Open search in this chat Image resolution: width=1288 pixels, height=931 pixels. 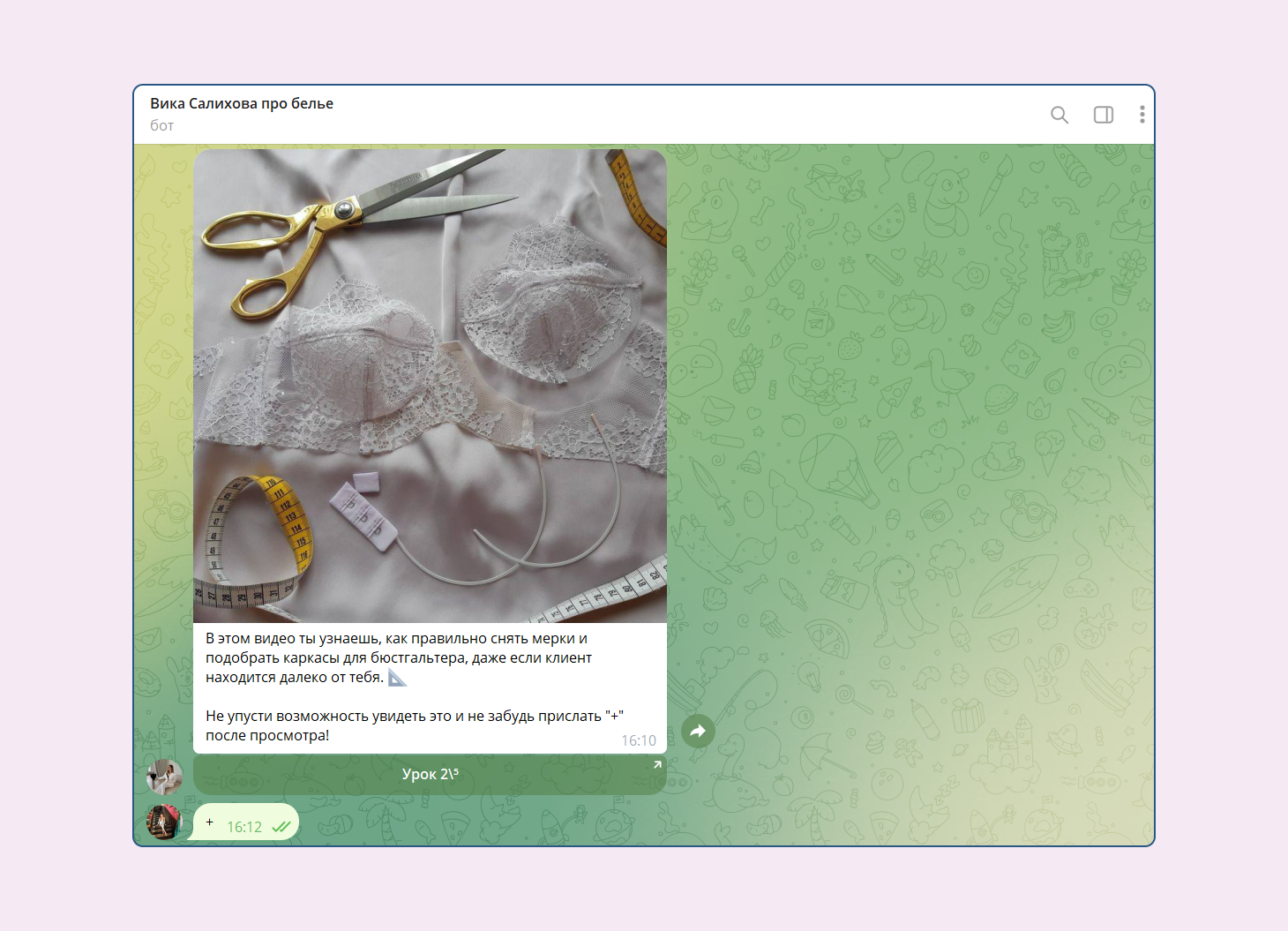click(1060, 115)
